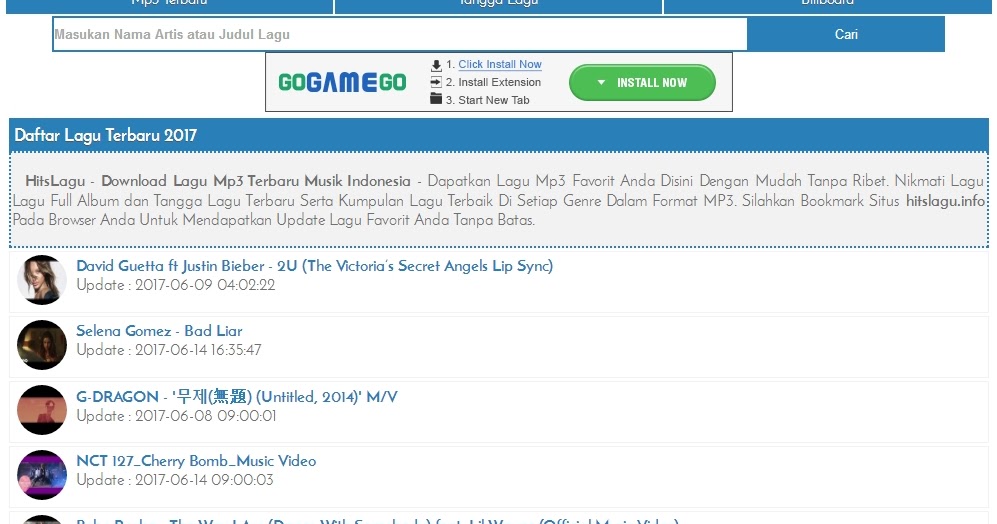Click the Start New Tab folder icon

[436, 99]
